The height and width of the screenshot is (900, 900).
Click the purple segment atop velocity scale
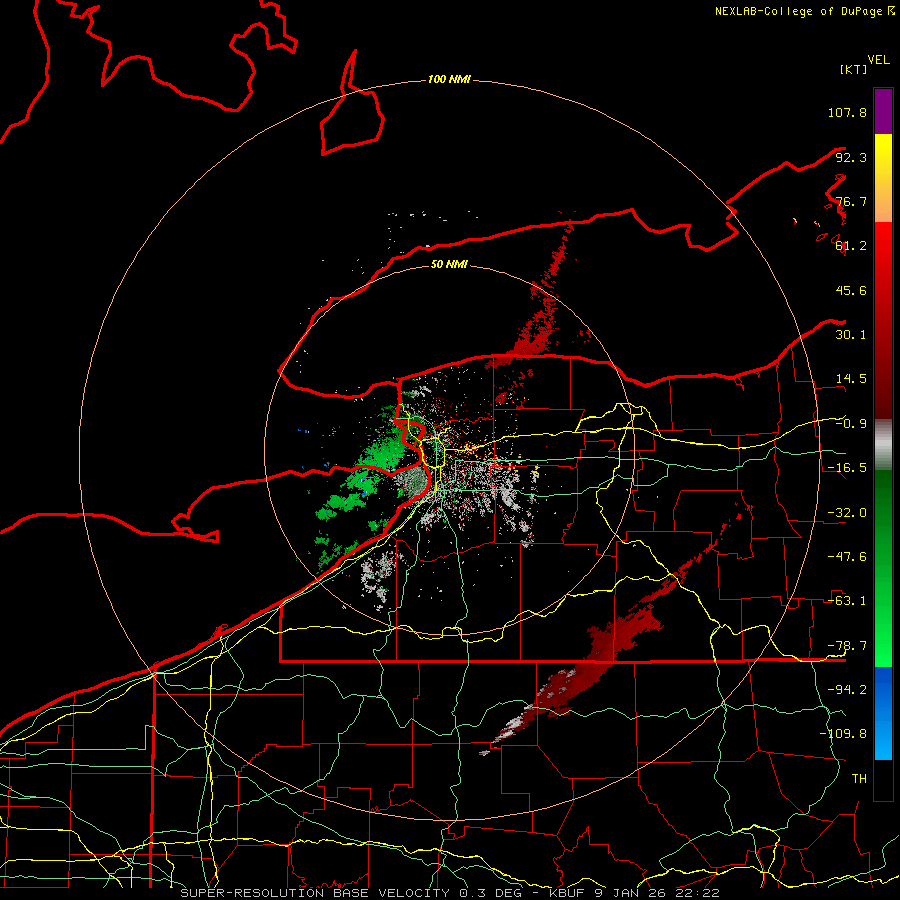pyautogui.click(x=883, y=111)
